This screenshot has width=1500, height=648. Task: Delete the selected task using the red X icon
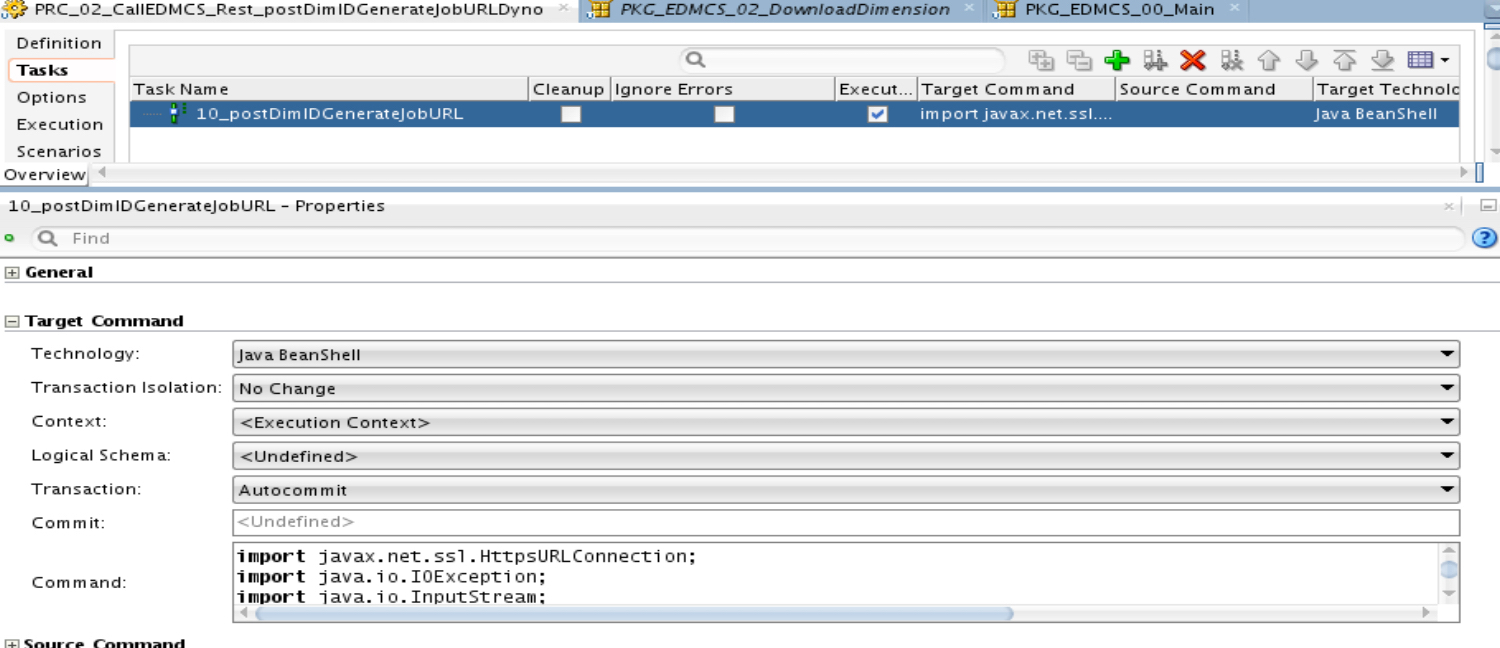[1192, 60]
